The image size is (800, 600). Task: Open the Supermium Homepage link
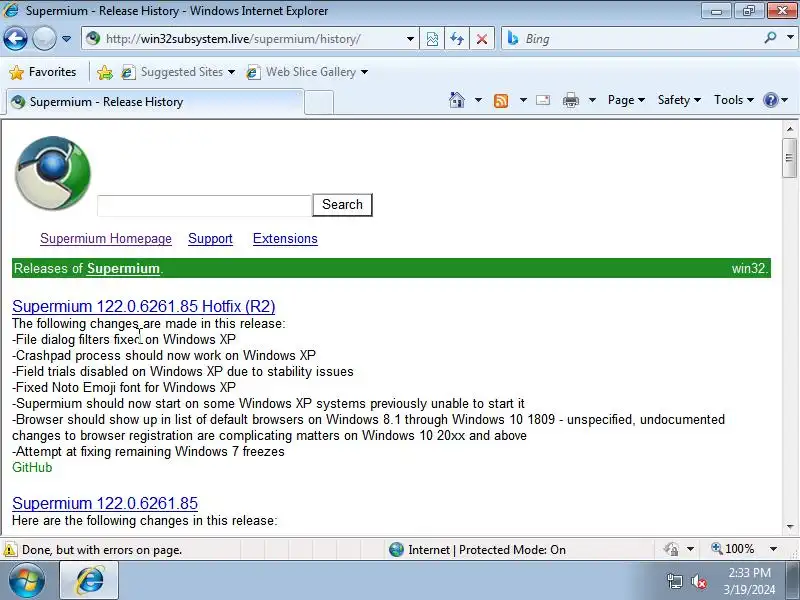[x=106, y=239]
